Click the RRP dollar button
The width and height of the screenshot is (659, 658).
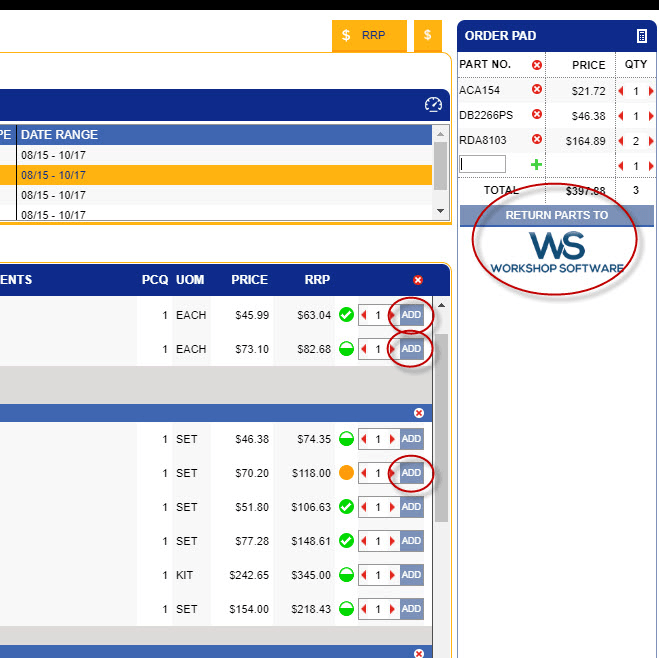point(369,35)
